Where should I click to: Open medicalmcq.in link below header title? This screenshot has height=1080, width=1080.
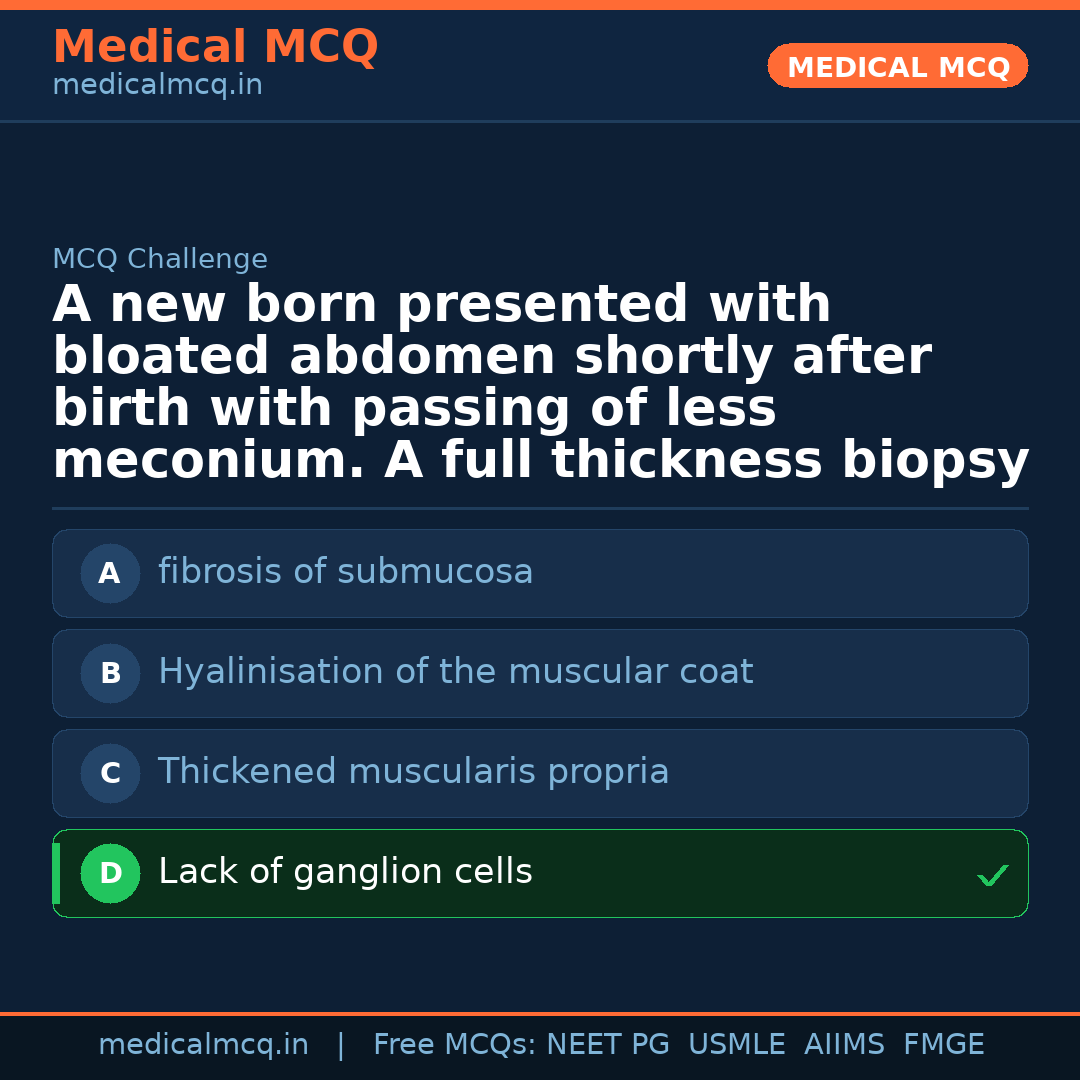tap(157, 86)
